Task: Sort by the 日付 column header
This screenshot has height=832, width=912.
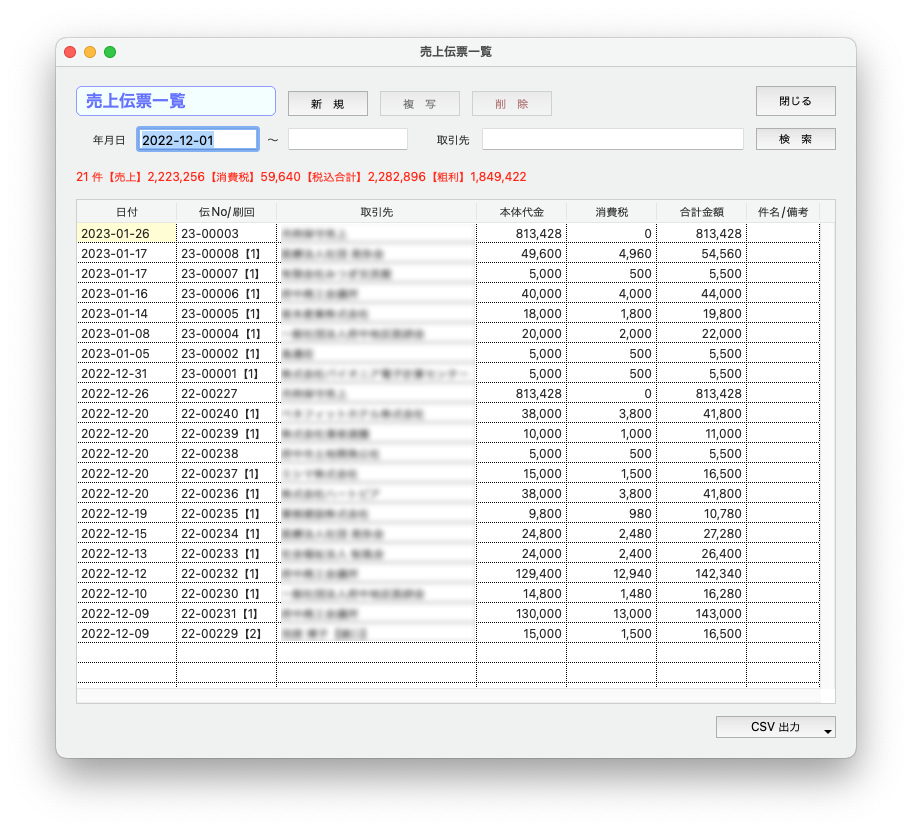Action: [x=127, y=212]
